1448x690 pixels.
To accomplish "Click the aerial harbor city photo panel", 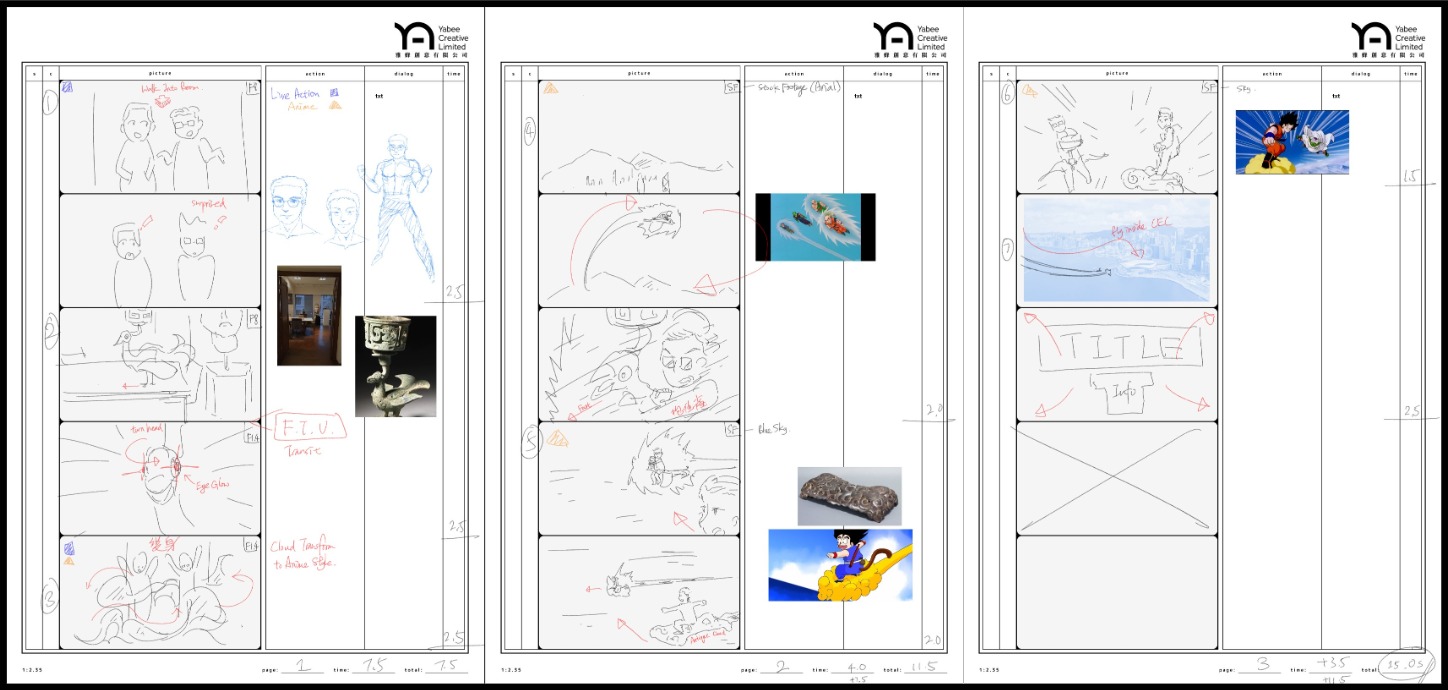I will pos(1117,250).
